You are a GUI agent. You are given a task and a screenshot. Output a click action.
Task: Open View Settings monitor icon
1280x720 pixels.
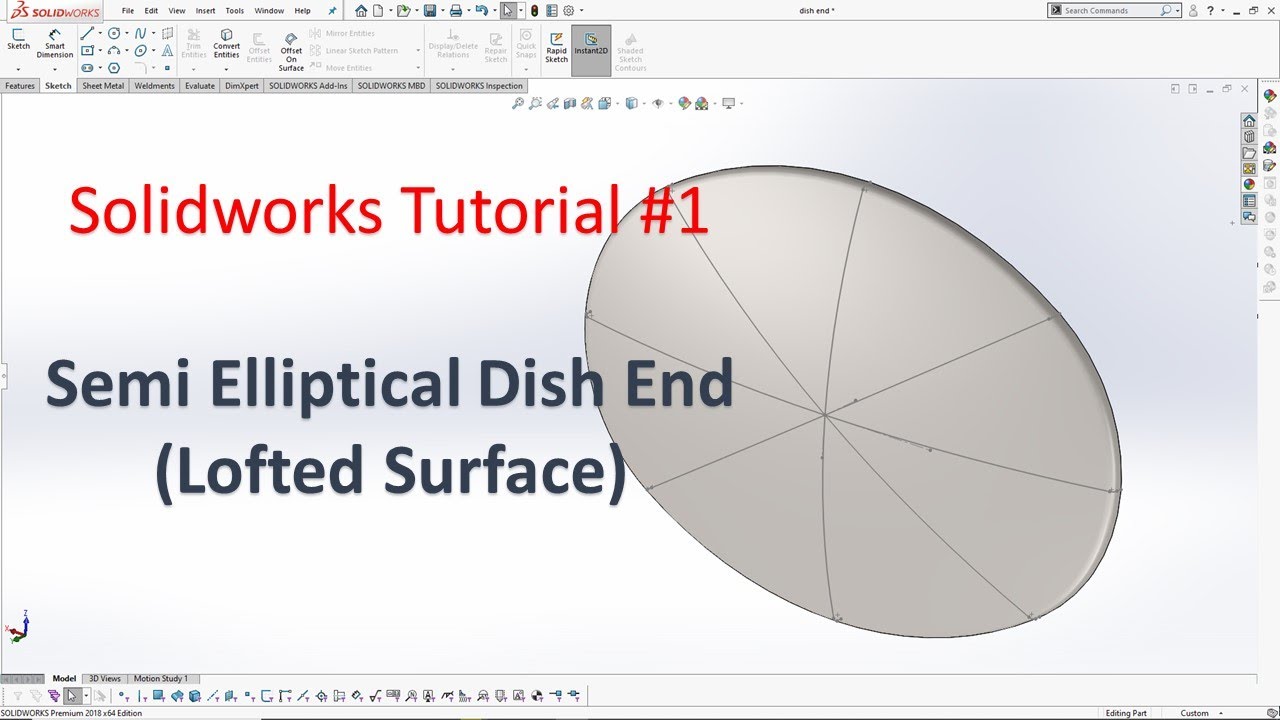728,103
